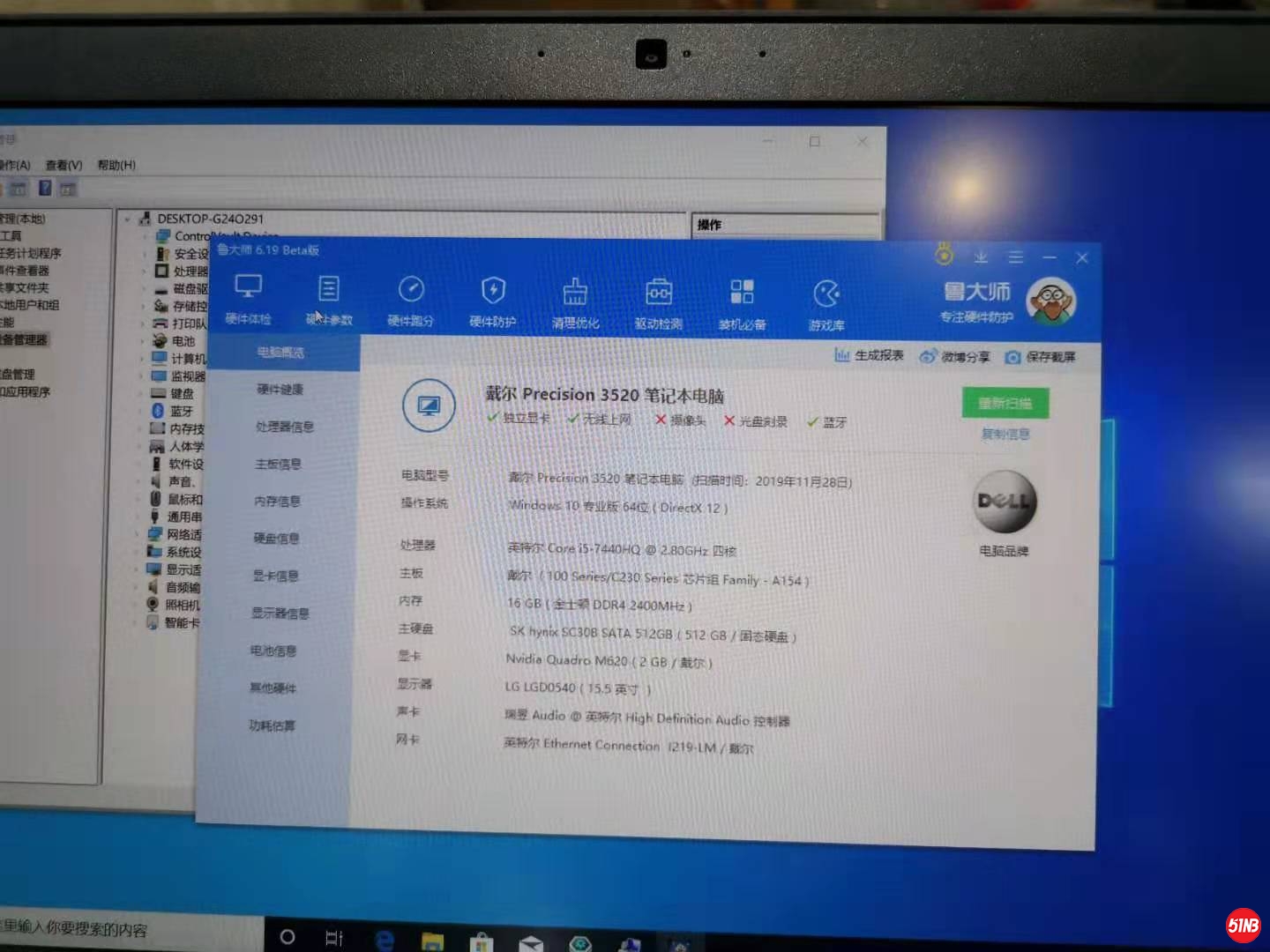Open the 清理优化 cleanup broom icon
Viewport: 1270px width, 952px height.
pos(575,293)
